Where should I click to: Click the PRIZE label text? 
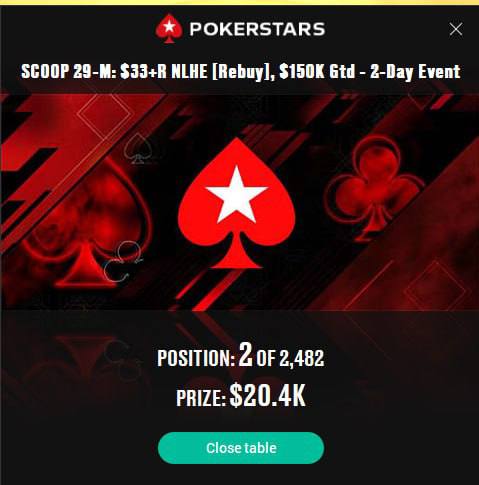click(201, 398)
